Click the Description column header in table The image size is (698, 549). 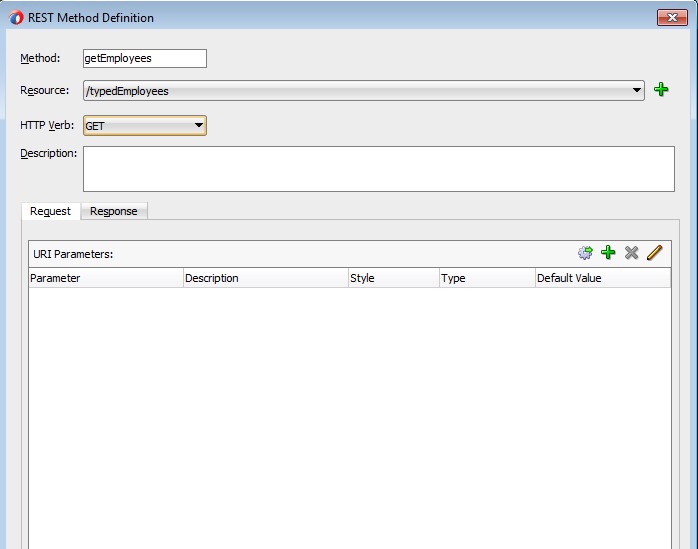click(x=265, y=278)
